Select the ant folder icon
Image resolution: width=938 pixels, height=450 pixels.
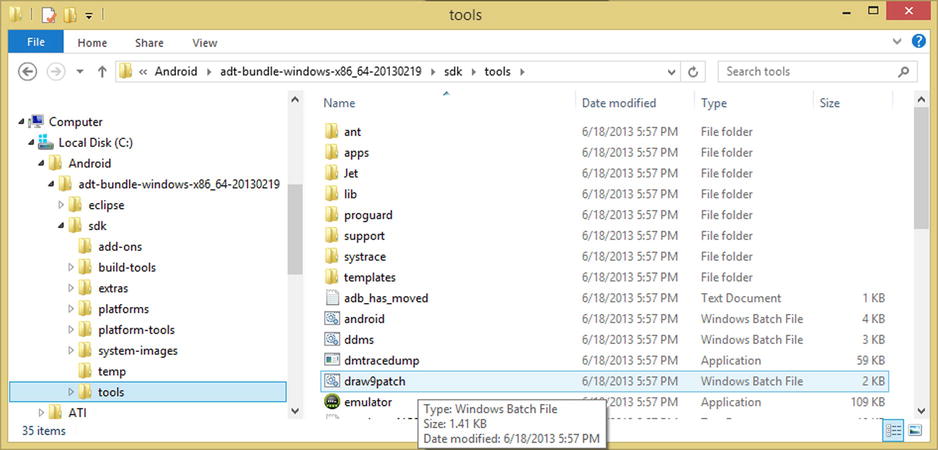[331, 132]
